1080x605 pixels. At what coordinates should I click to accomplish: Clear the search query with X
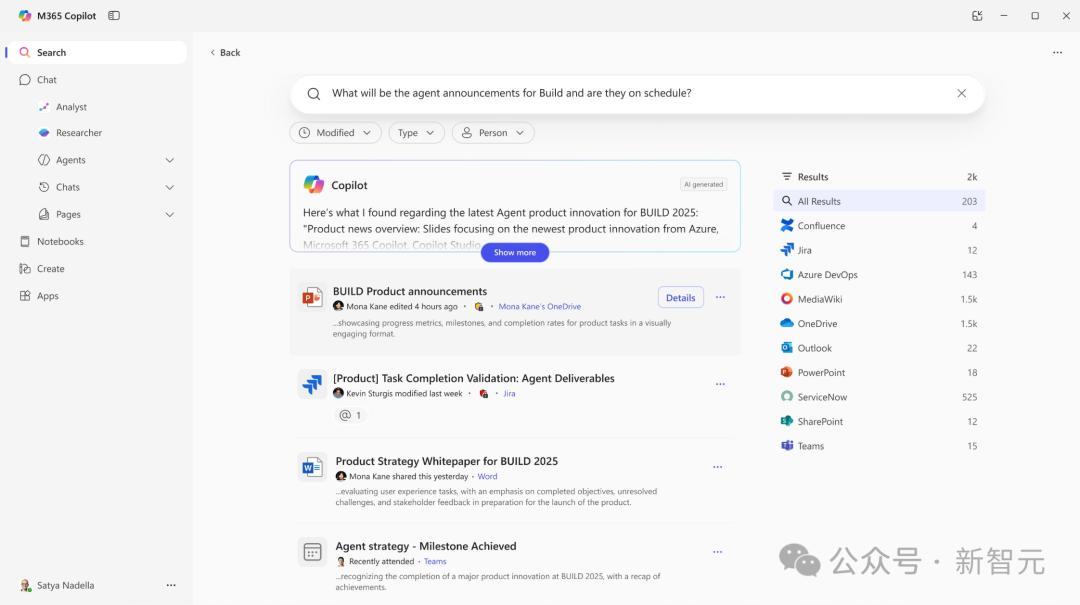tap(961, 93)
